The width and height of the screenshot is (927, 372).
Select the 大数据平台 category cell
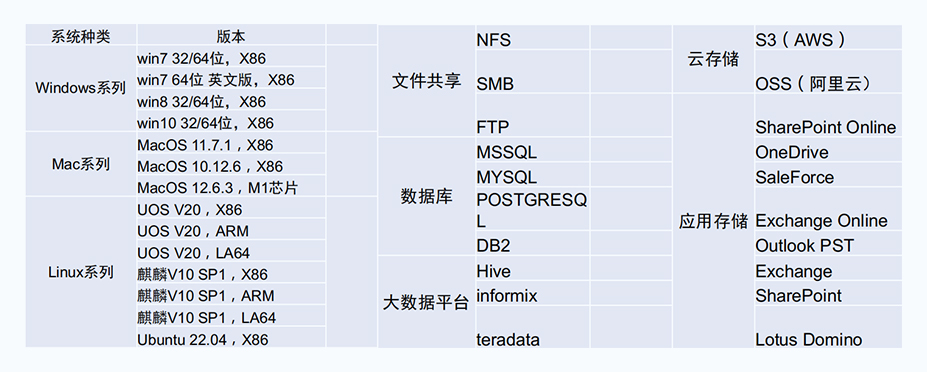(426, 303)
